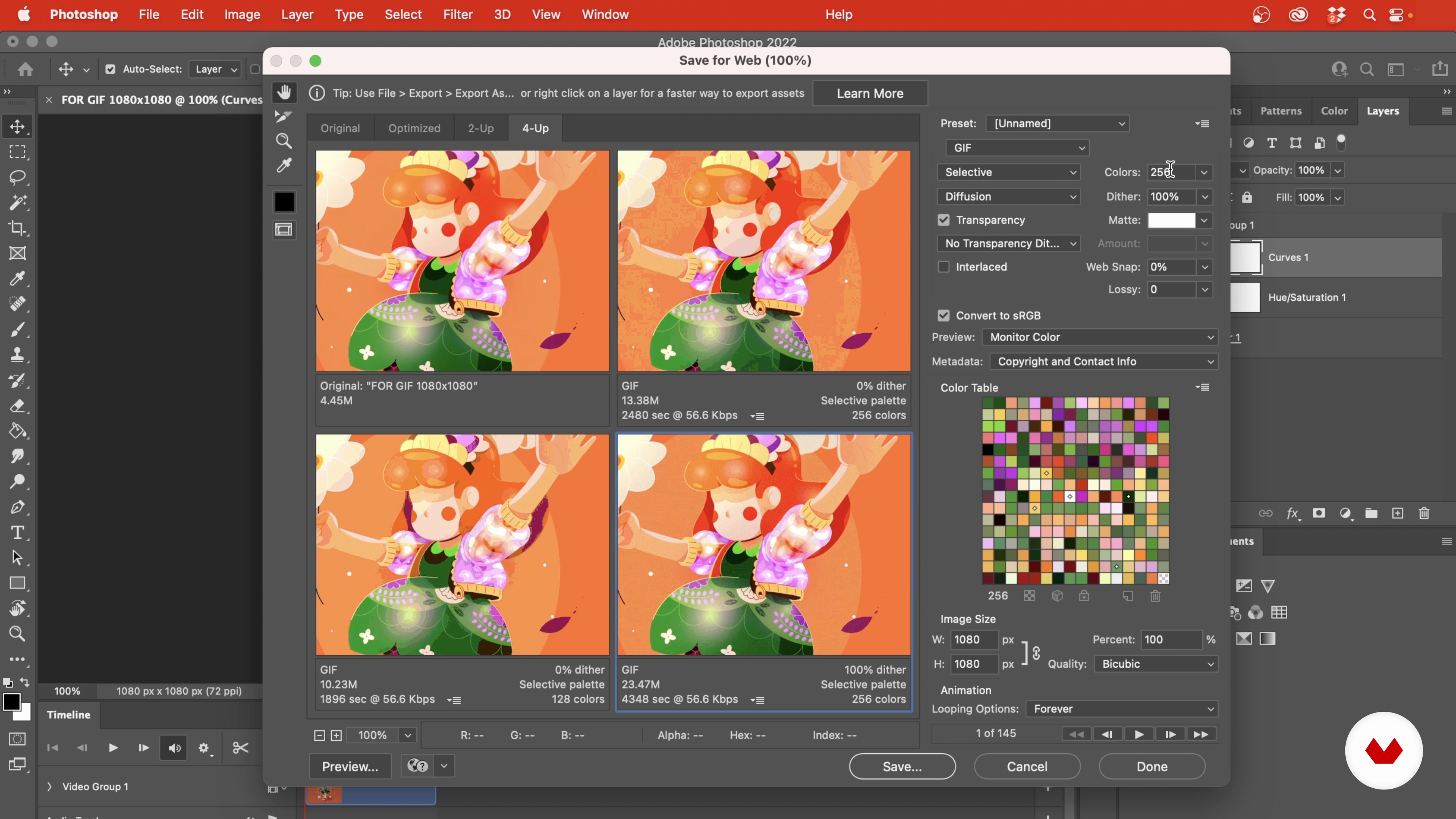This screenshot has height=819, width=1456.
Task: Select the Crop tool
Action: 17,228
